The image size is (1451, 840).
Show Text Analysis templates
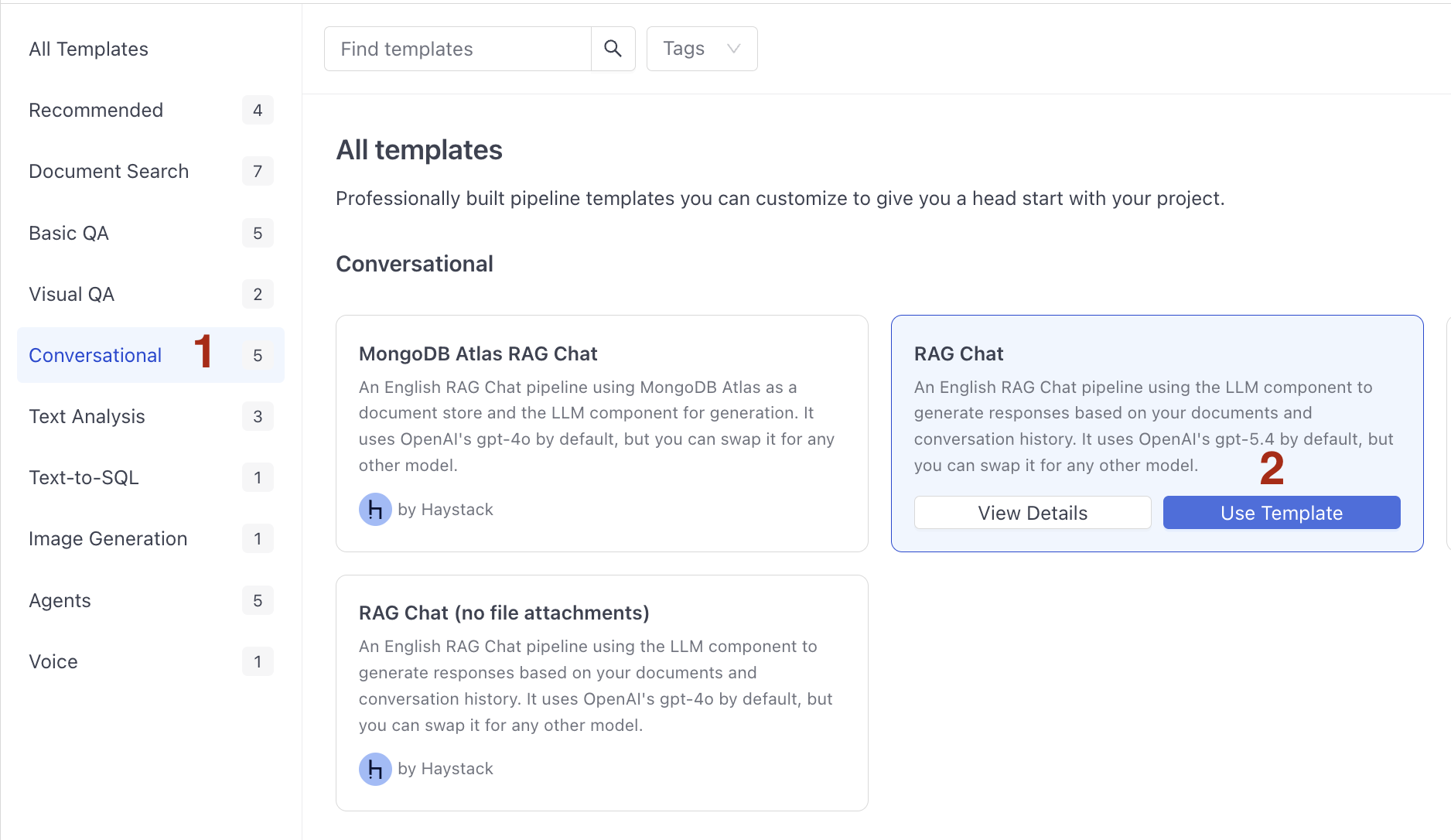point(87,416)
